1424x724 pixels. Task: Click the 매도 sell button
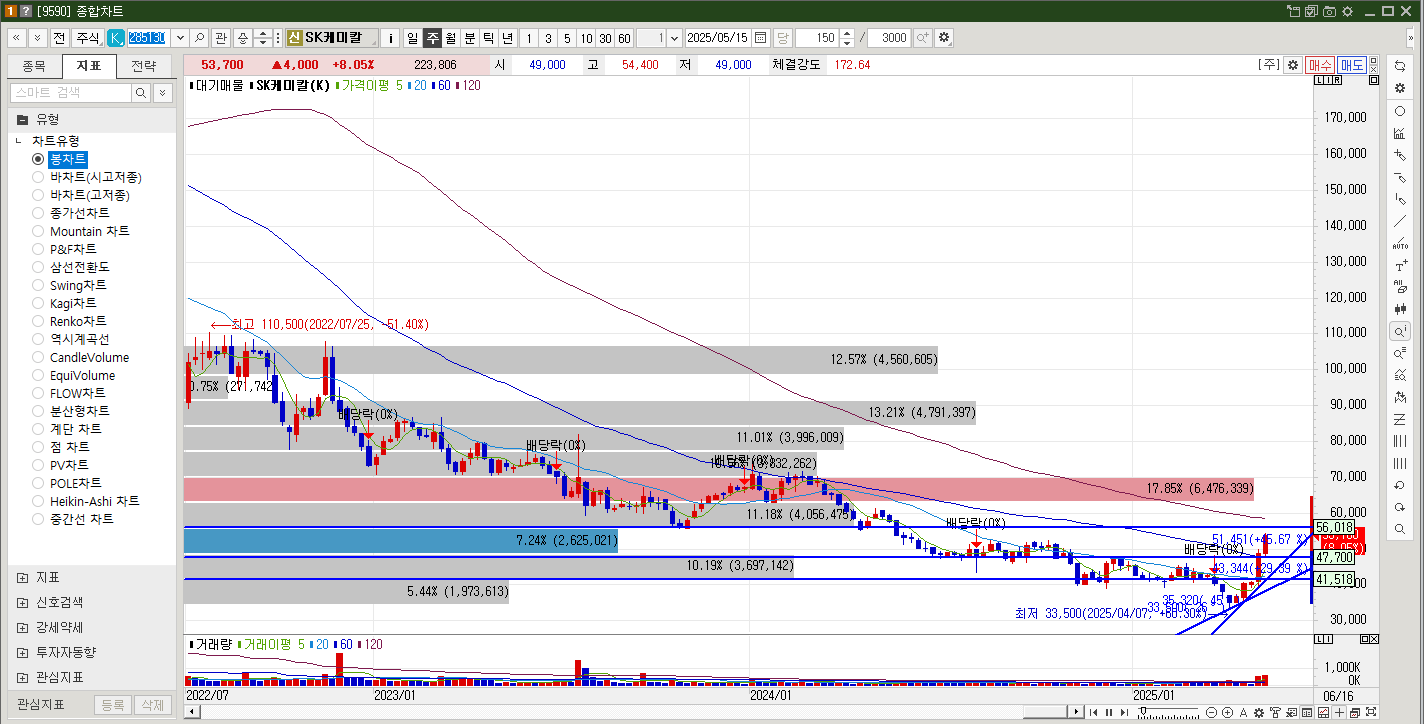coord(1352,65)
